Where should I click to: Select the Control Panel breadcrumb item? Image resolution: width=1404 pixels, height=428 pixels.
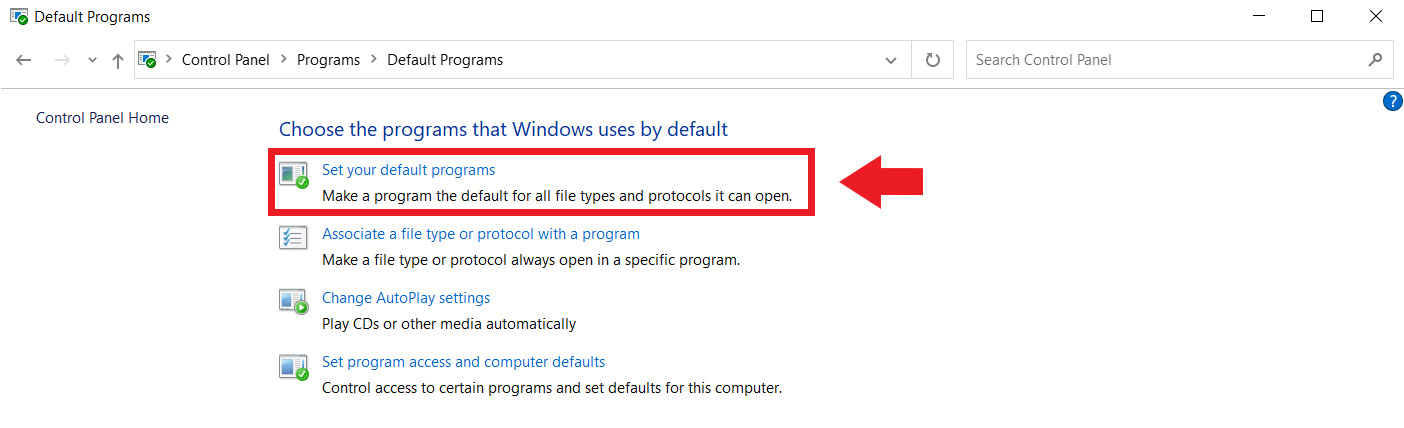(226, 60)
